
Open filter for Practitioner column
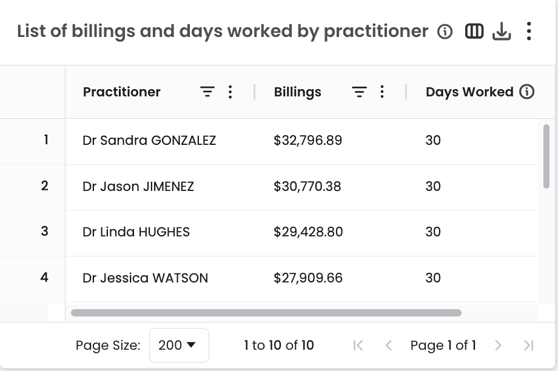pyautogui.click(x=207, y=92)
